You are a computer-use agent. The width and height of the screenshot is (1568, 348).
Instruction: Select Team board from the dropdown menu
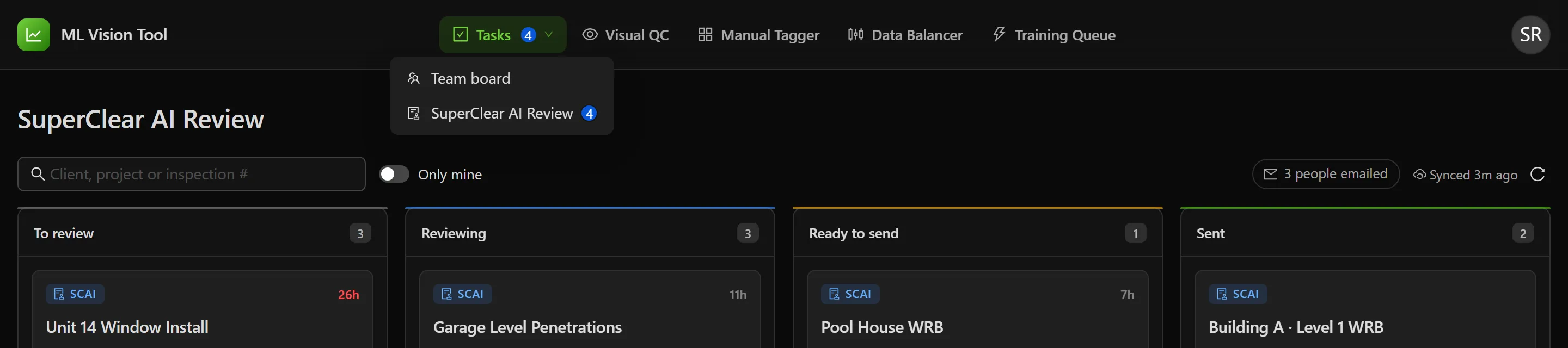pos(501,78)
